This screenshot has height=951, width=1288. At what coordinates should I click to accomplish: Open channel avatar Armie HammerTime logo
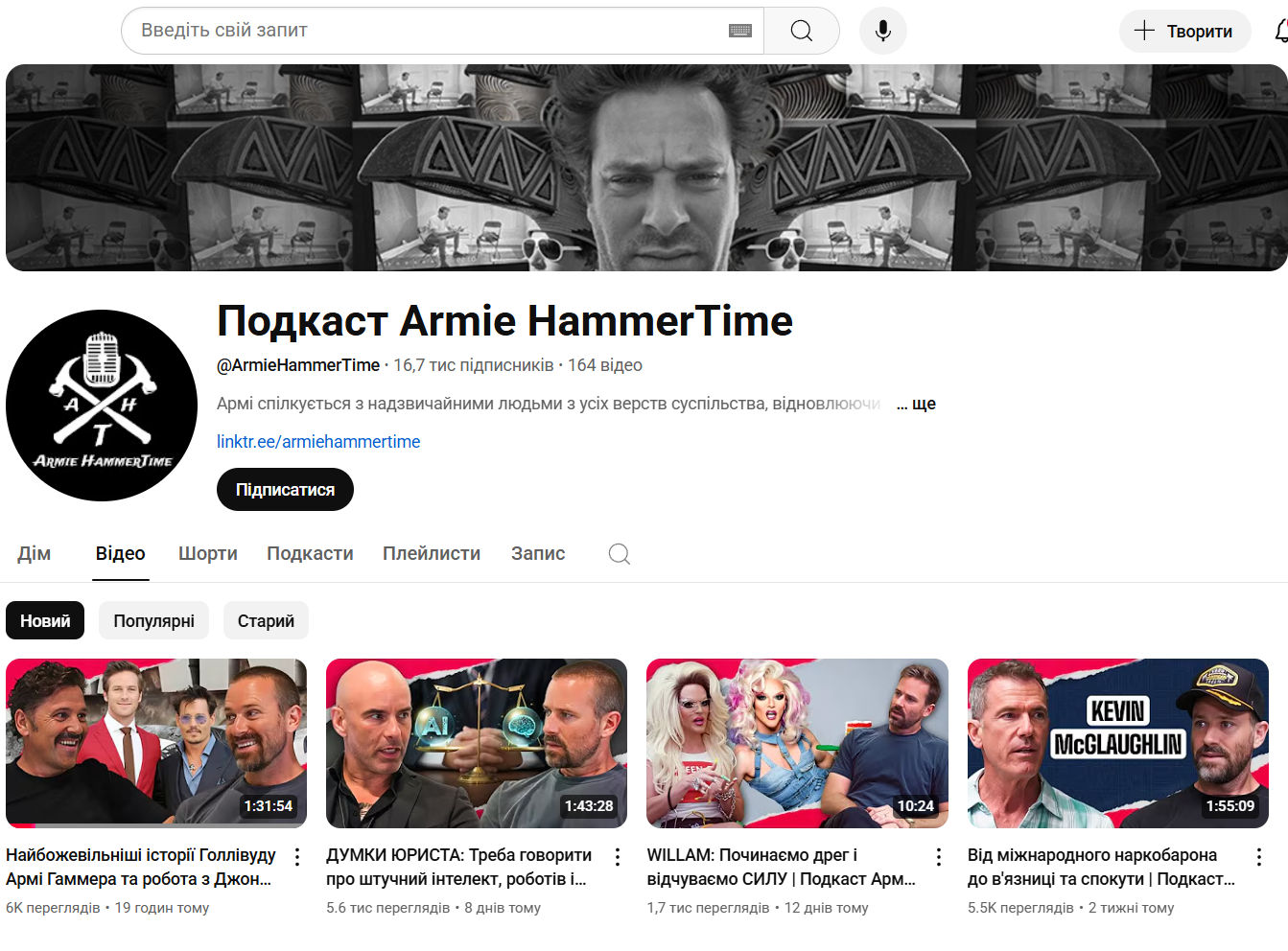tap(102, 406)
